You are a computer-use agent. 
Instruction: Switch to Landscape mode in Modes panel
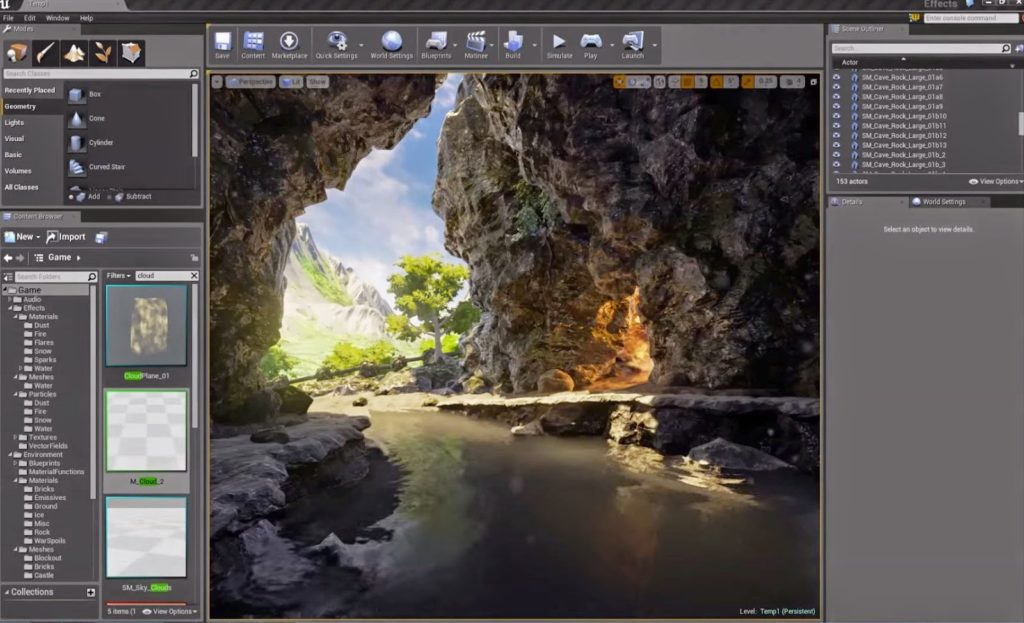(72, 51)
